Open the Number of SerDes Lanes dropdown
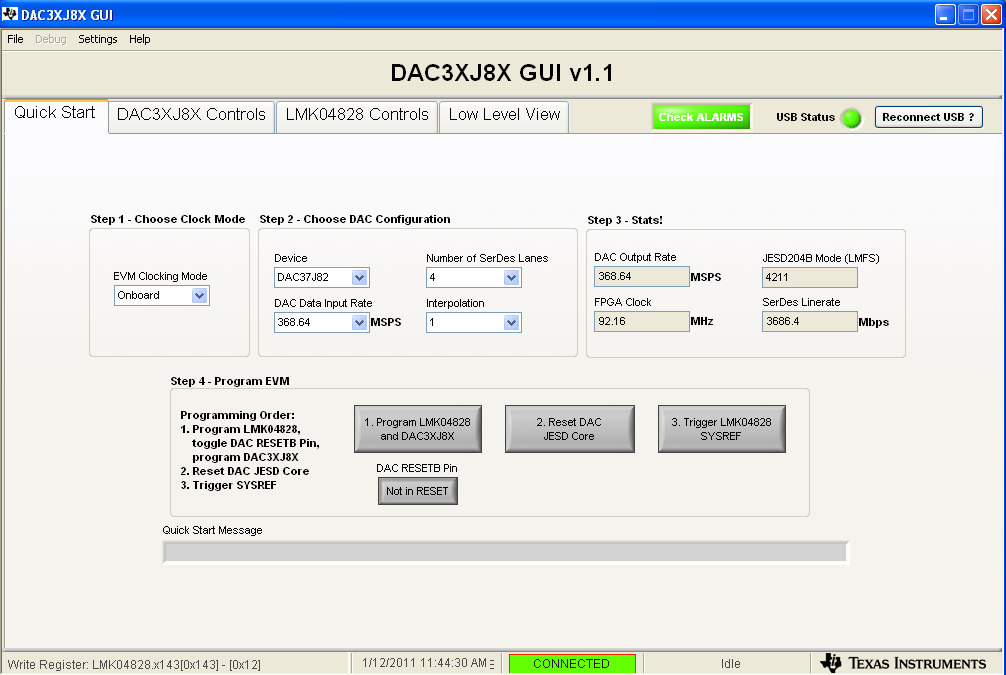Screen dimensions: 1006x675 coord(473,277)
